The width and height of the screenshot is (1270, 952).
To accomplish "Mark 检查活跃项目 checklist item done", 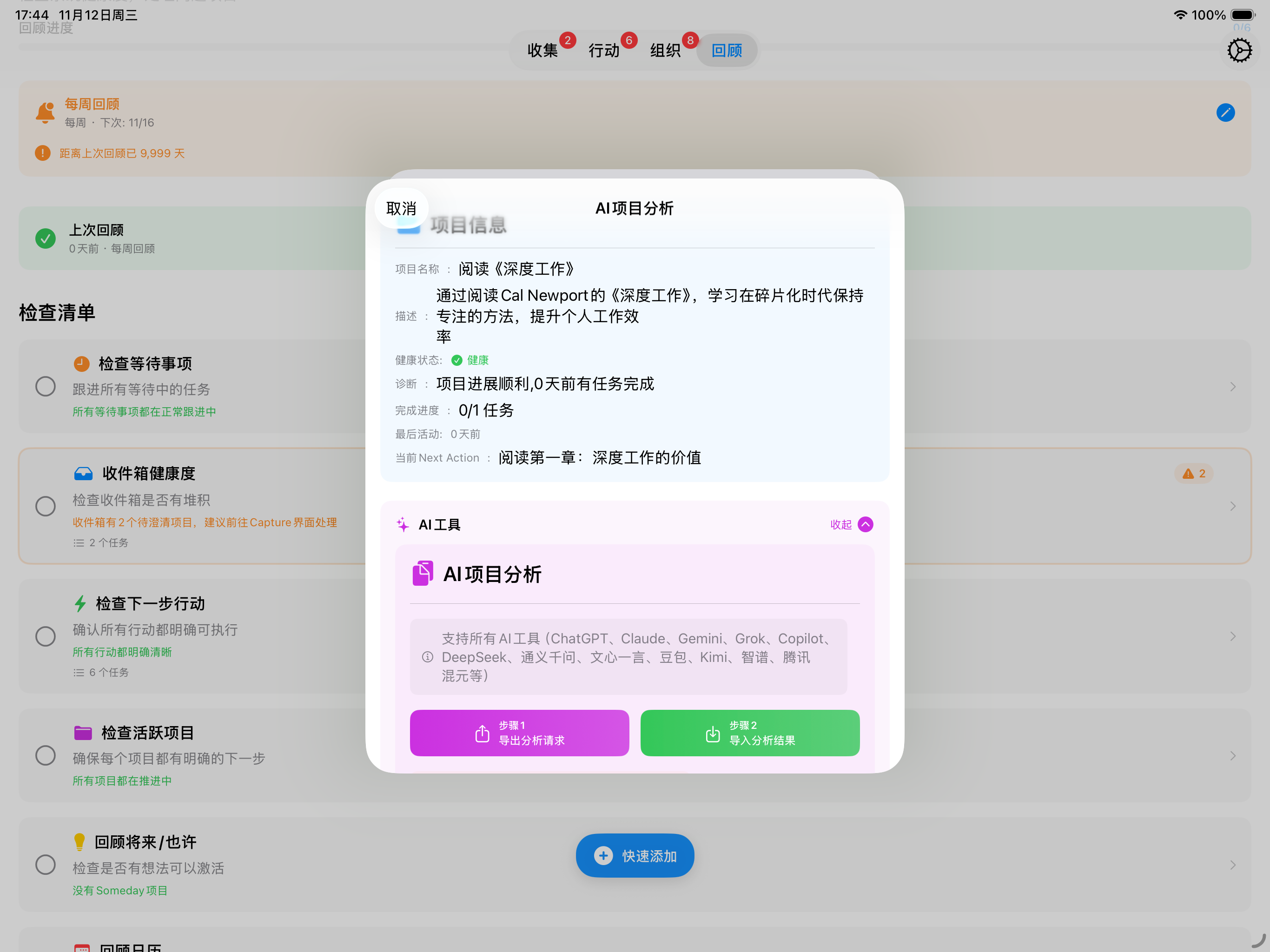I will [46, 755].
